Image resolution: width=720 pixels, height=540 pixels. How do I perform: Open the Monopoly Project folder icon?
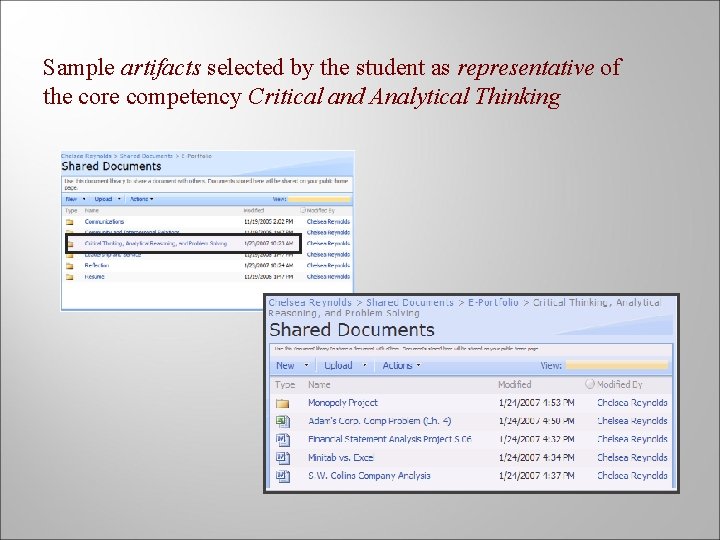pyautogui.click(x=282, y=404)
